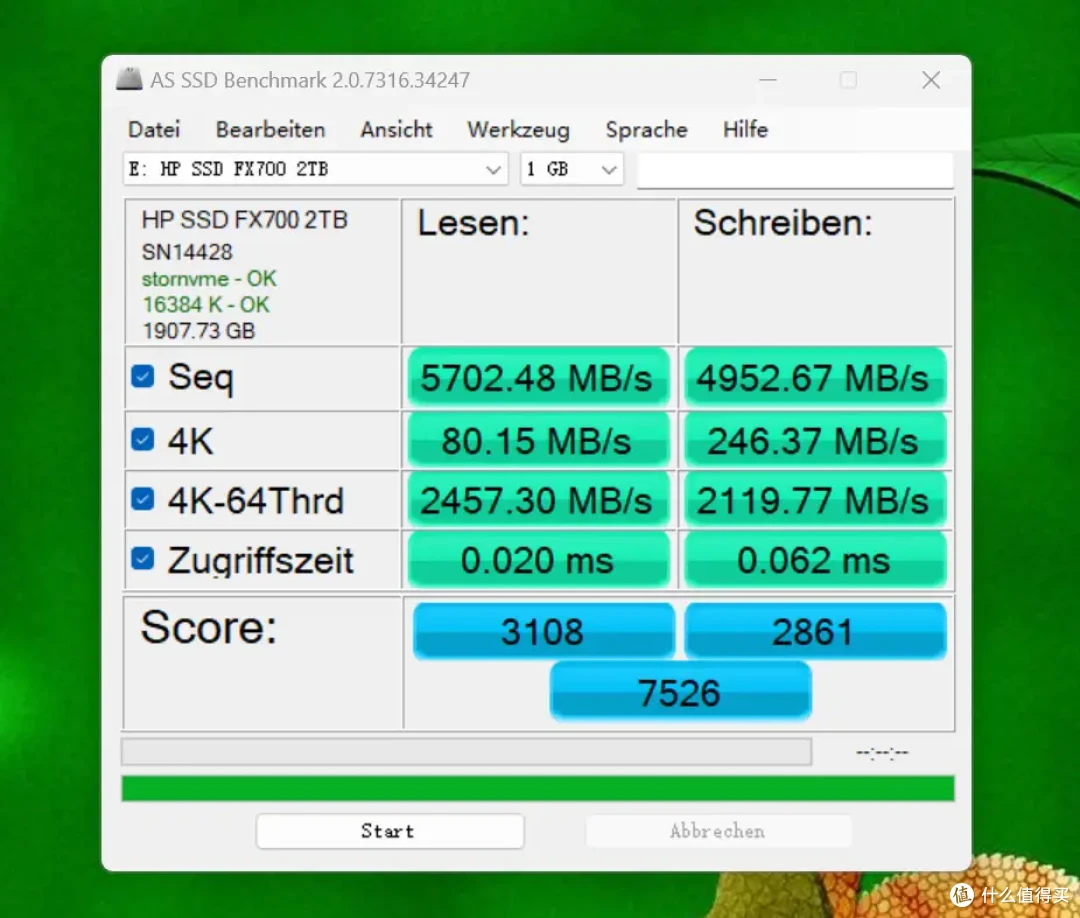Click the AS SSD Benchmark drive icon in title bar

point(129,79)
